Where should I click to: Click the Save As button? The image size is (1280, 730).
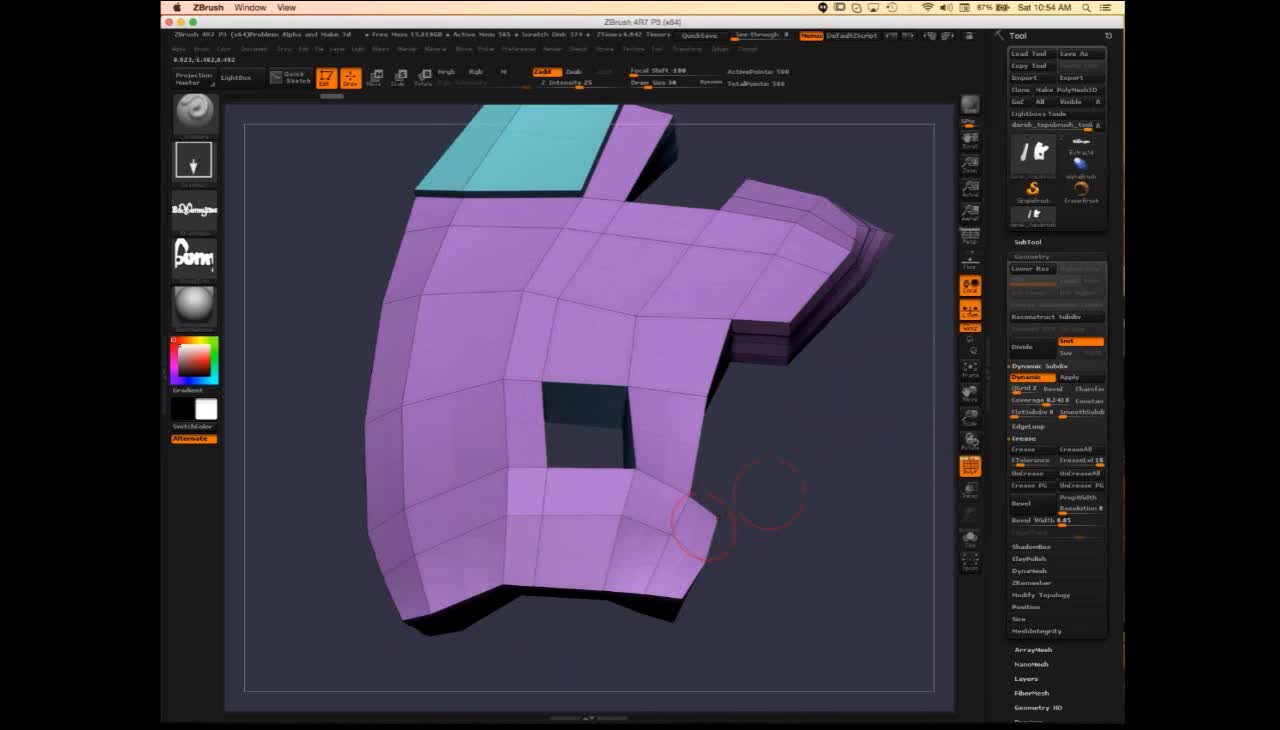(x=1081, y=54)
